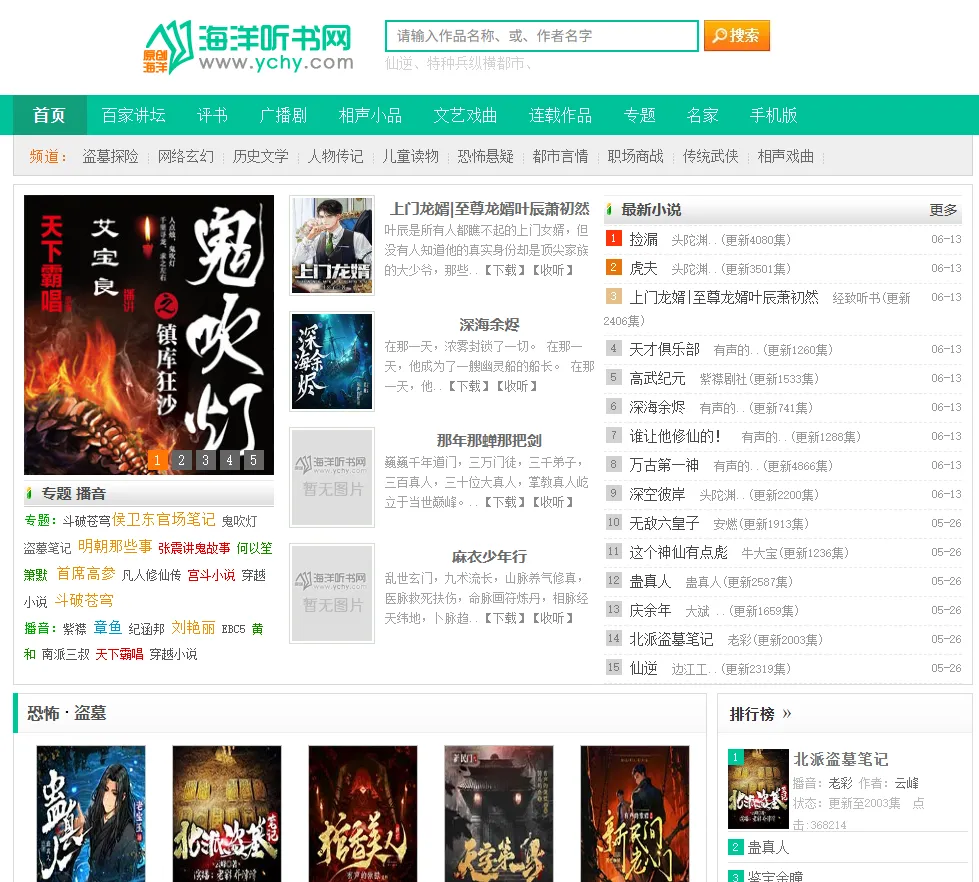This screenshot has width=979, height=882.
Task: Open 无敌六皇子 entry
Action: coord(664,523)
